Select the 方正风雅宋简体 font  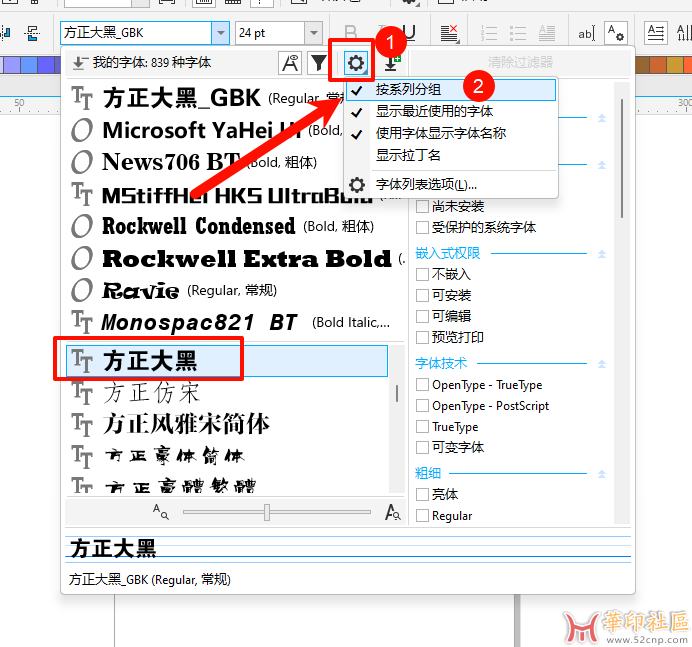[227, 424]
